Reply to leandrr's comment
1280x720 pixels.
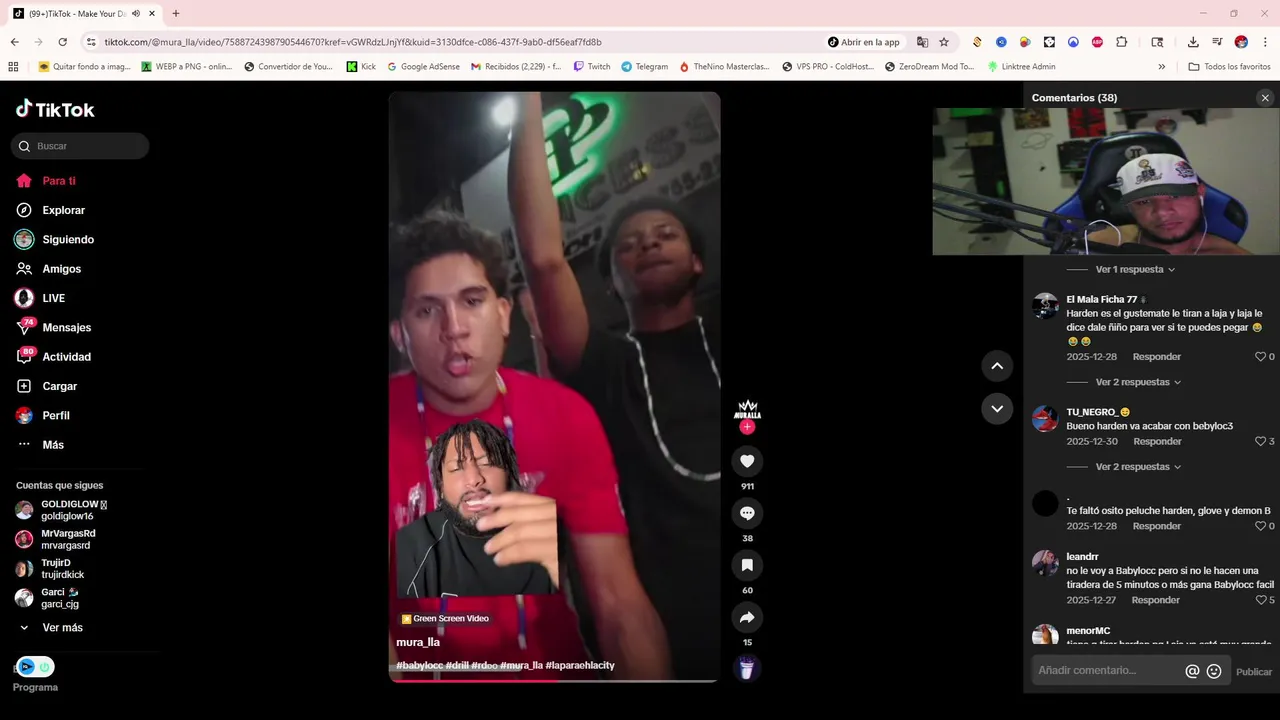[1156, 600]
